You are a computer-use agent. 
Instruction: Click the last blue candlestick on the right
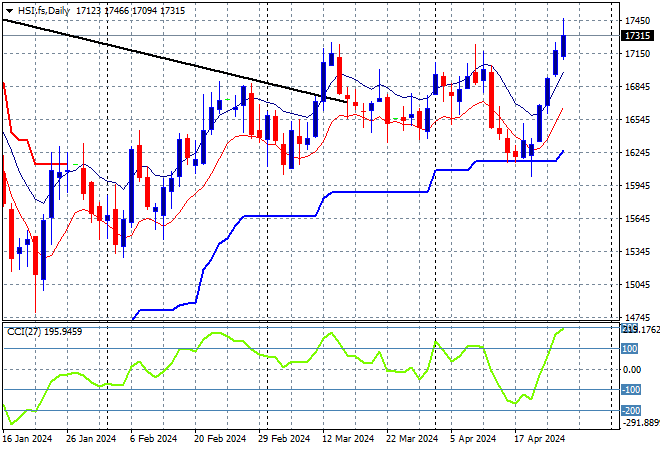coord(564,45)
